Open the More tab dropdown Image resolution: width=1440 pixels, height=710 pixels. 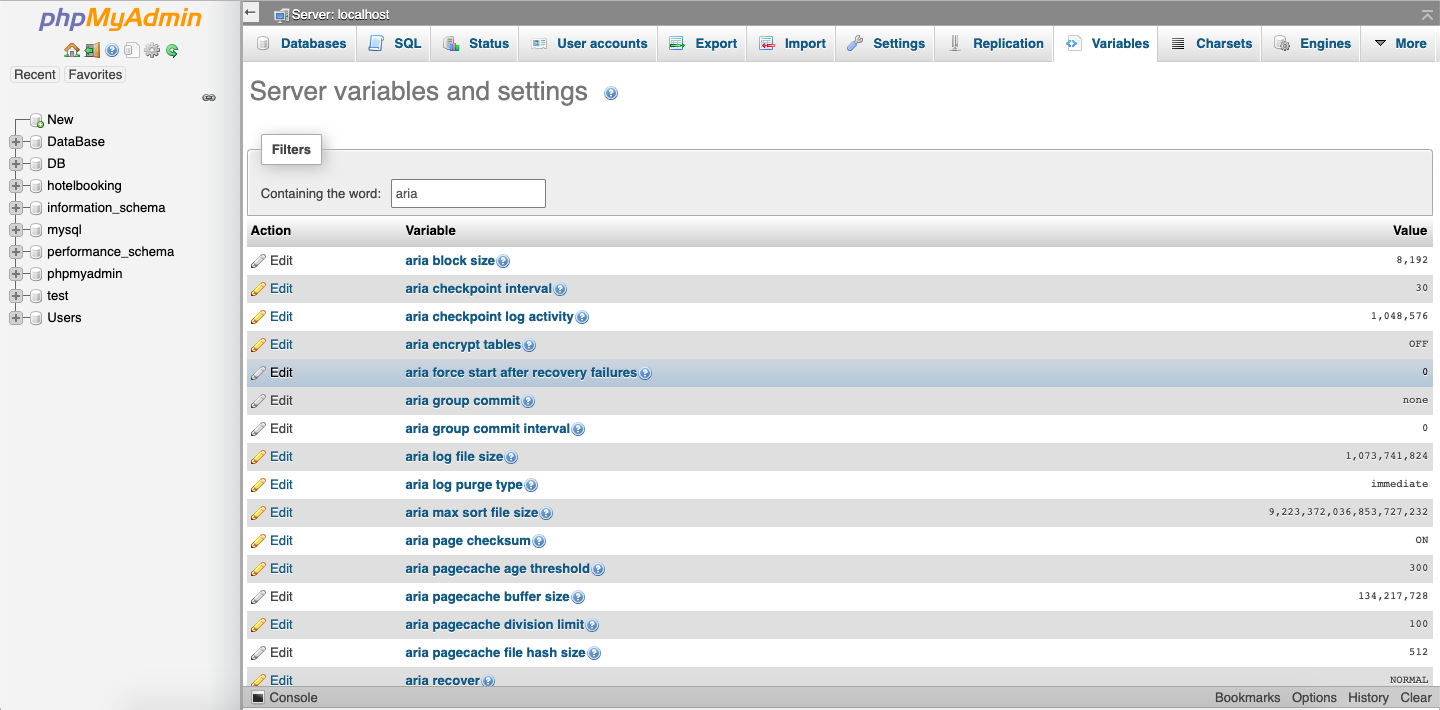(x=1398, y=43)
